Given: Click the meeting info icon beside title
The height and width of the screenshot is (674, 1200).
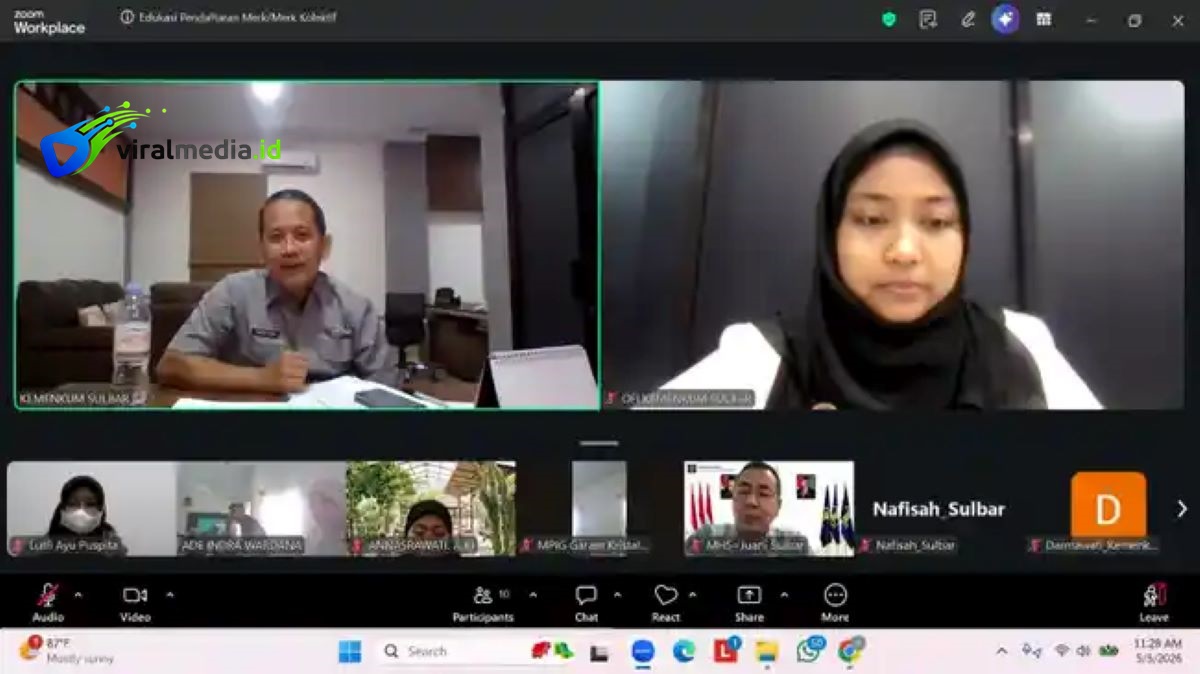Looking at the screenshot, I should click(127, 17).
